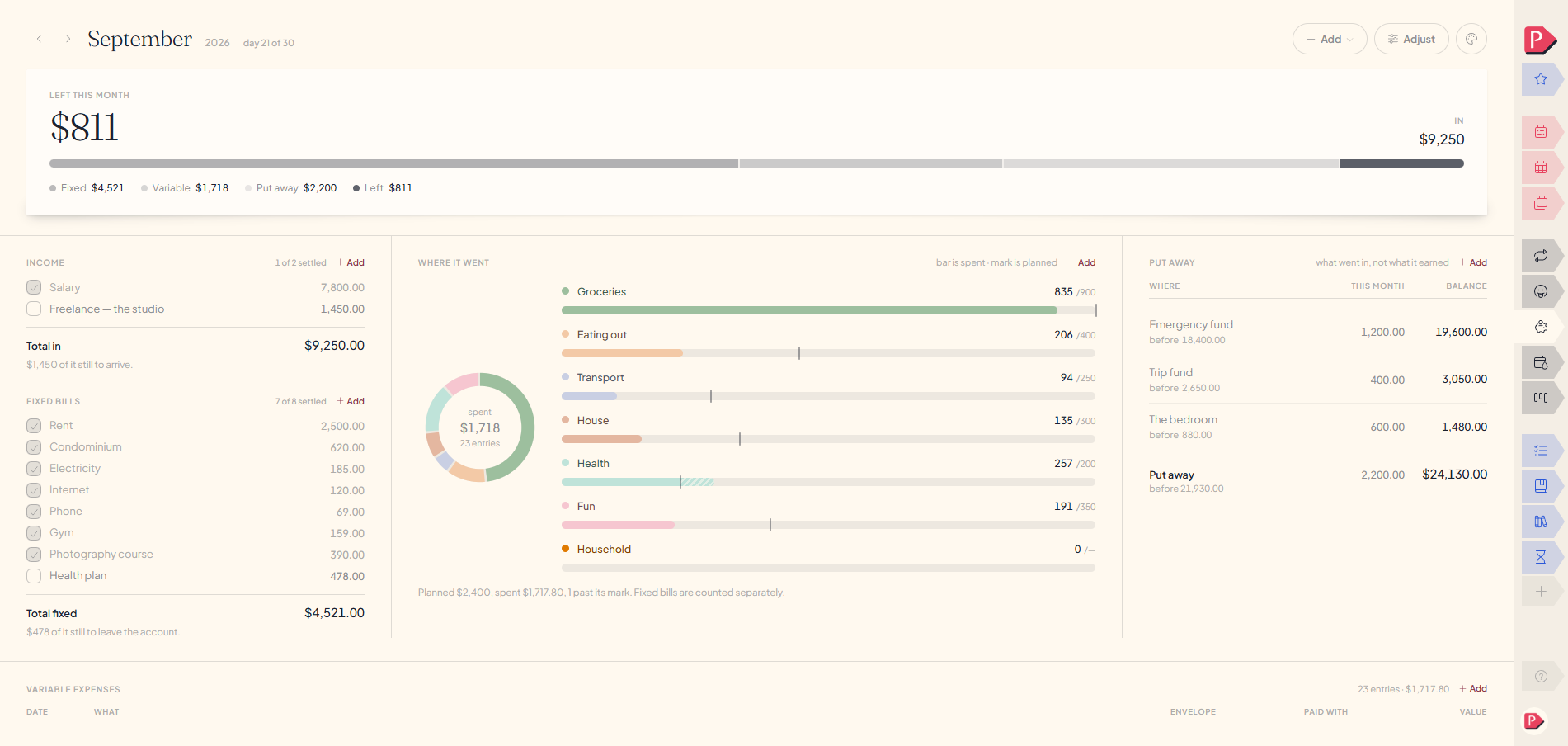Go to next month arrow
This screenshot has height=746, width=1568.
[x=68, y=39]
